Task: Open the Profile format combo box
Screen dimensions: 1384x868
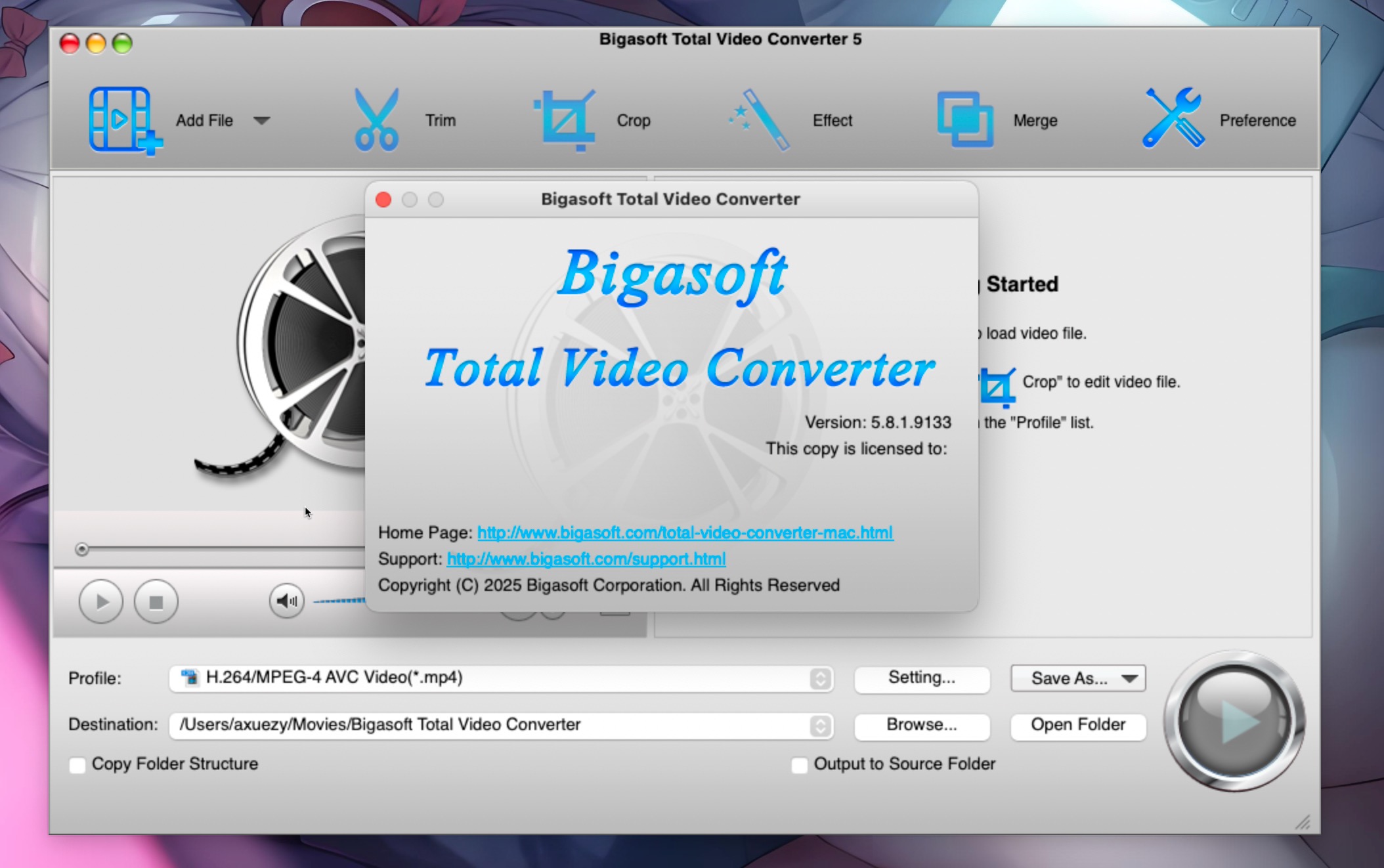Action: coord(502,678)
